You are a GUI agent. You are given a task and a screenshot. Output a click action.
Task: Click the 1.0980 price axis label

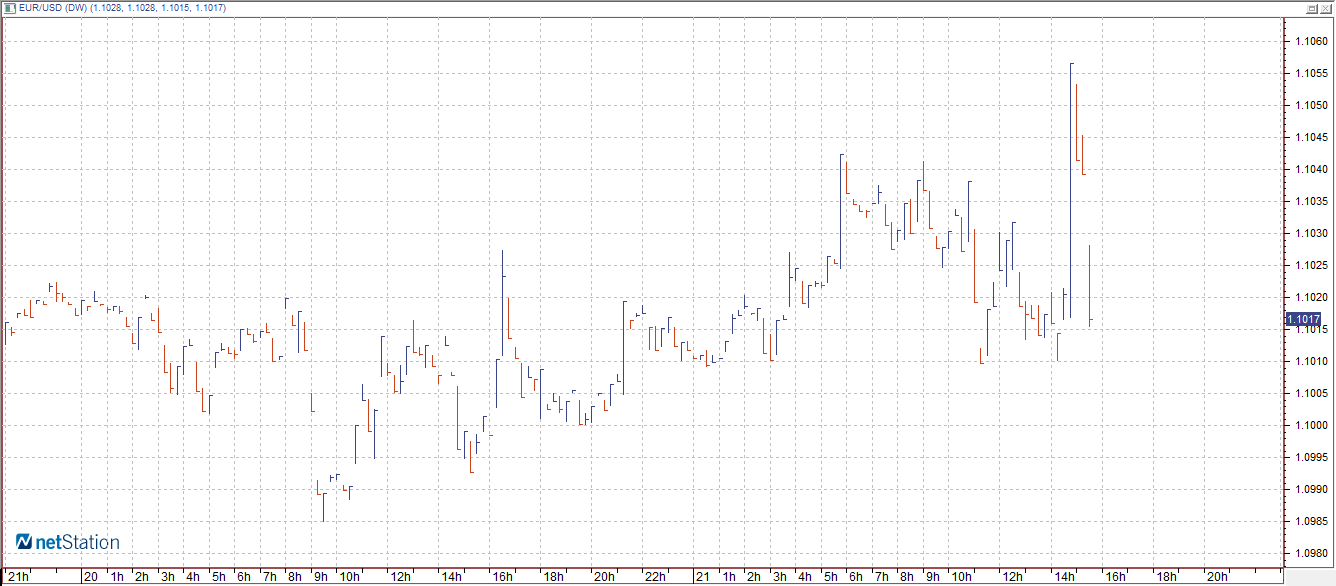coord(1311,553)
